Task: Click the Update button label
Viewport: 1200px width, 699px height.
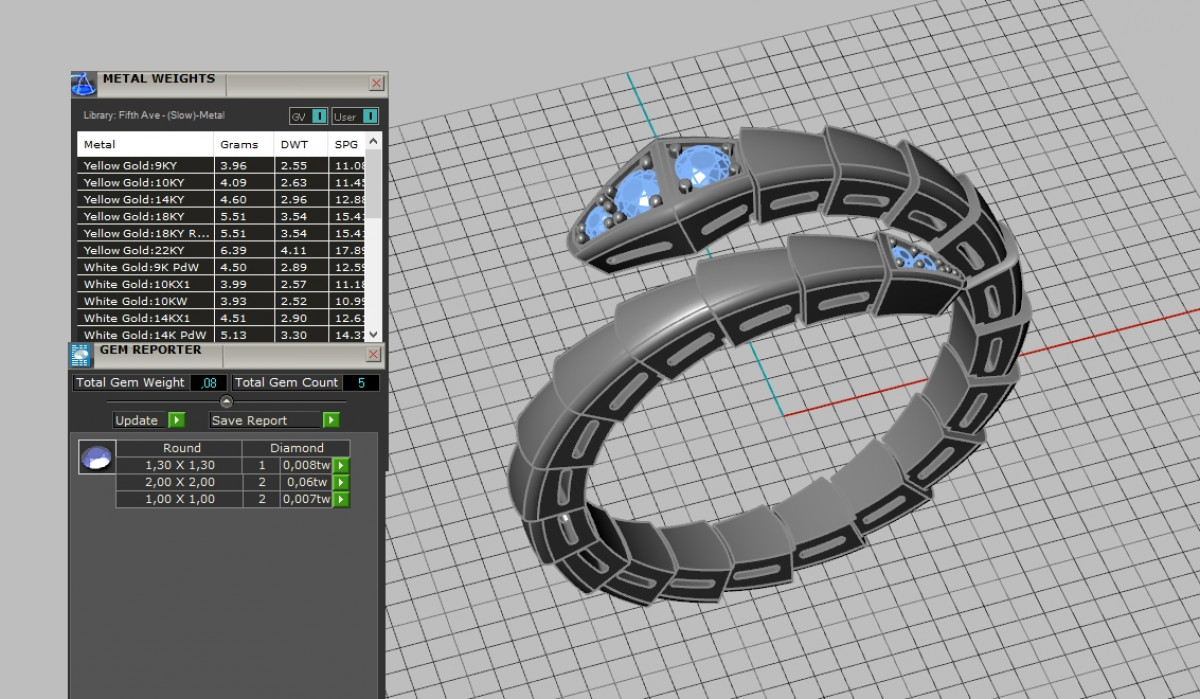Action: pyautogui.click(x=137, y=421)
